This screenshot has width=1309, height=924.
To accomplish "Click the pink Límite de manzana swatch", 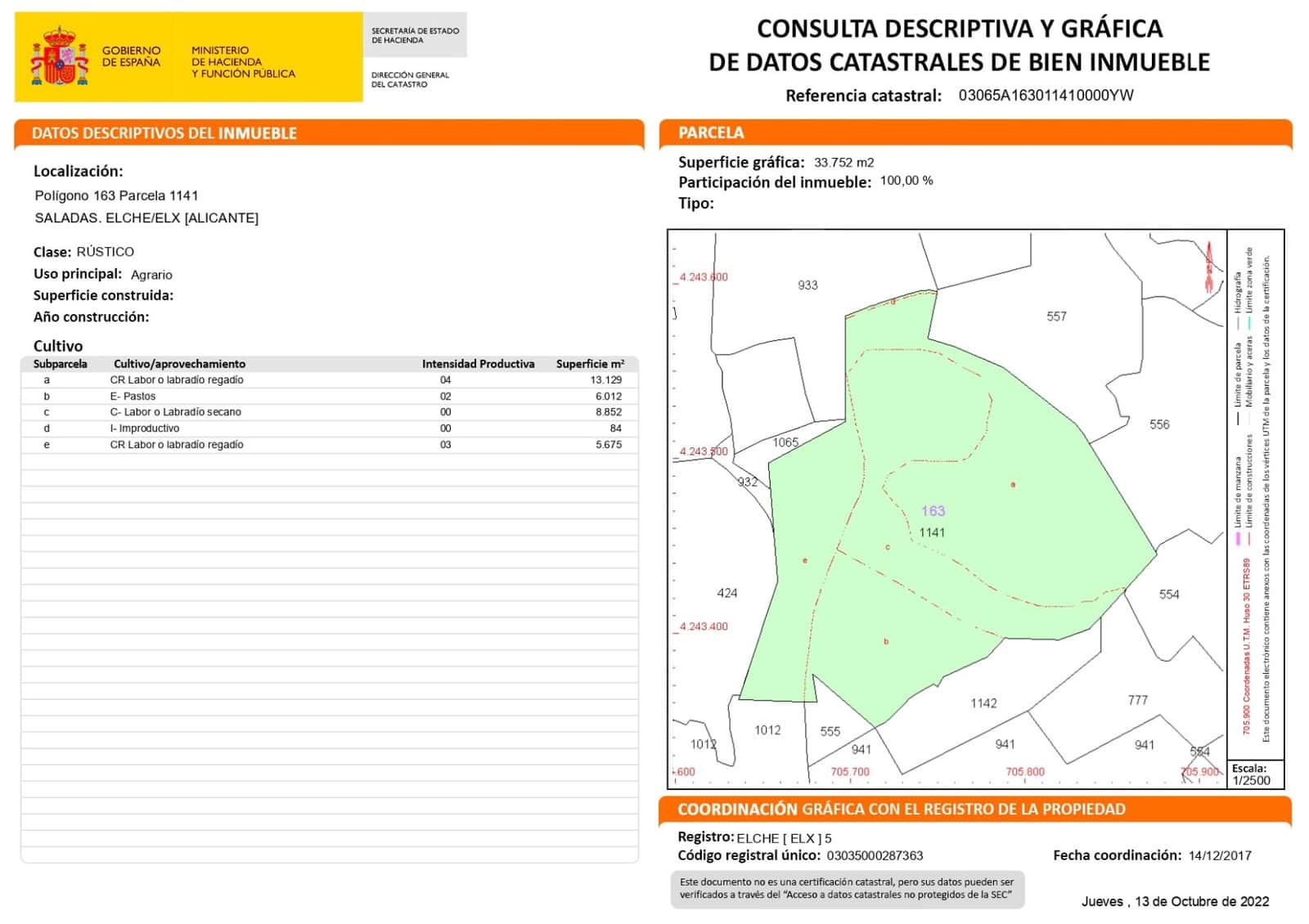I will [x=1239, y=538].
